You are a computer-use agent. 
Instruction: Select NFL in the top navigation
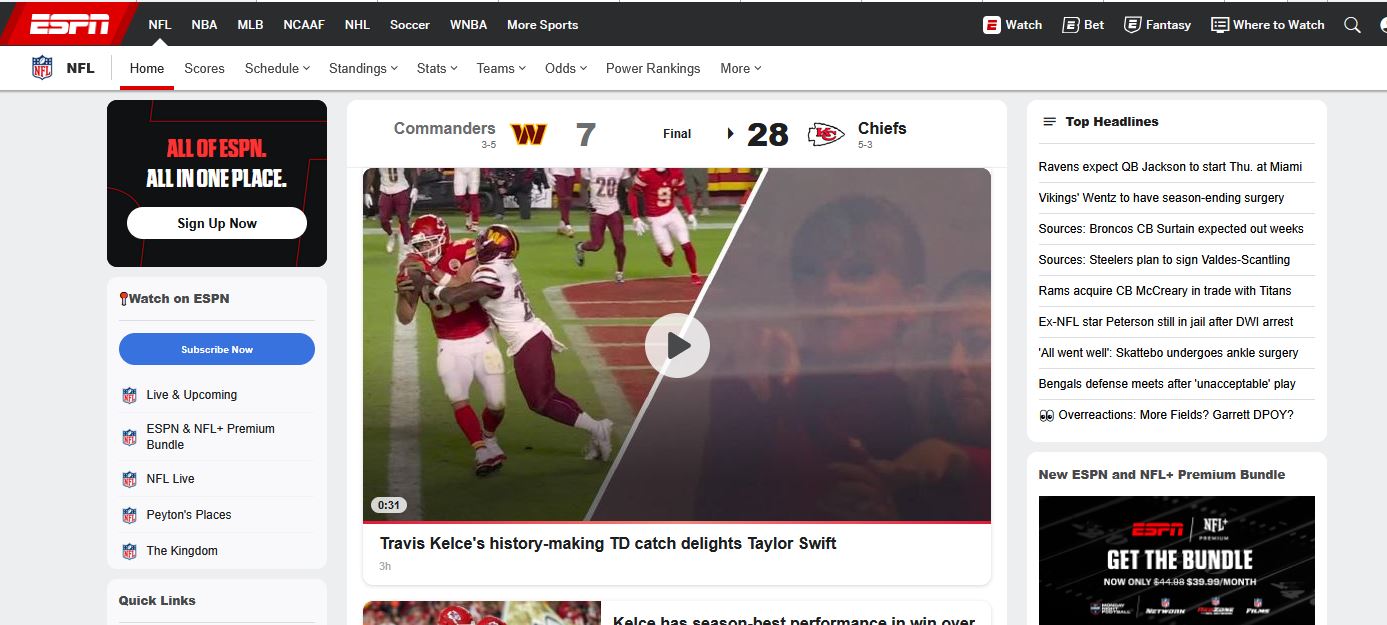[x=160, y=25]
